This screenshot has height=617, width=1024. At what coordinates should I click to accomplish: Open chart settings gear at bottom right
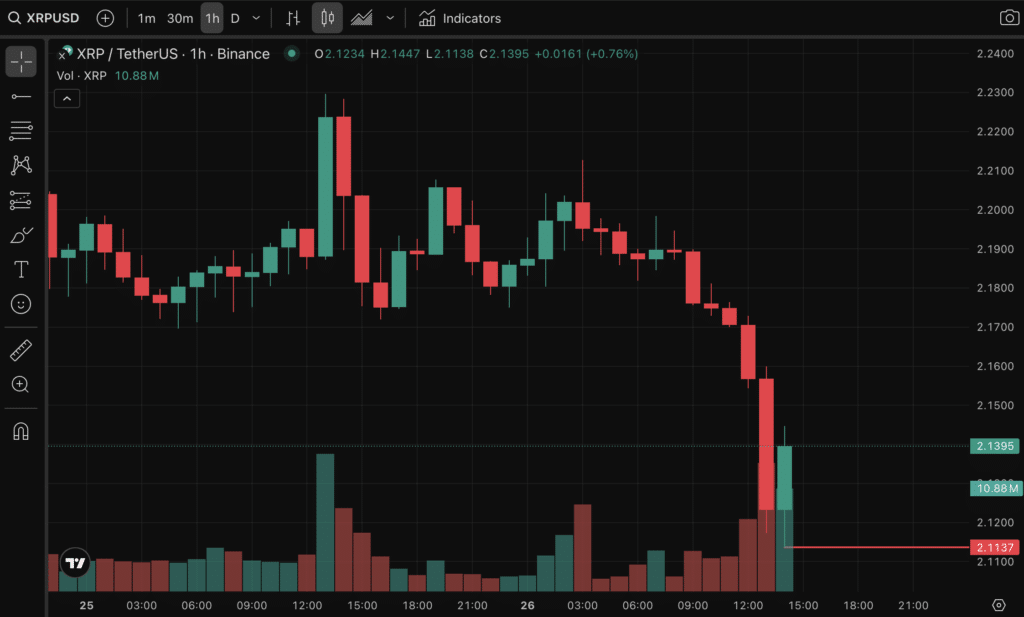coord(999,605)
